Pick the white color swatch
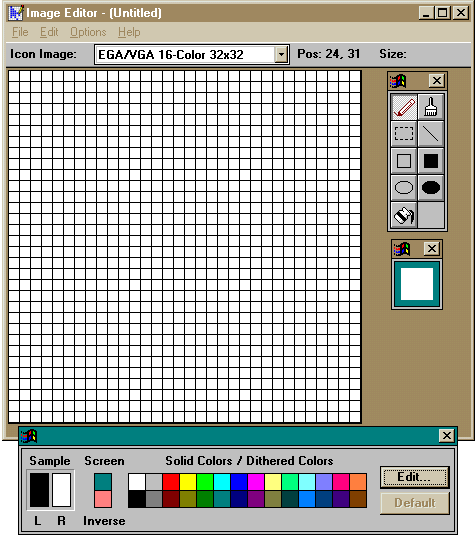The height and width of the screenshot is (545, 476). (137, 482)
